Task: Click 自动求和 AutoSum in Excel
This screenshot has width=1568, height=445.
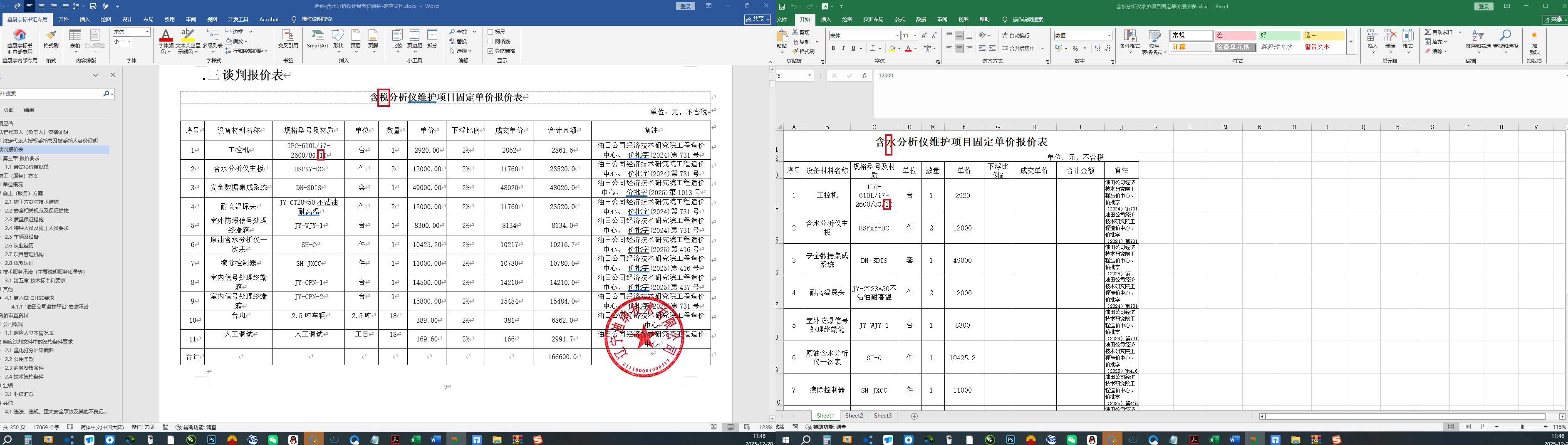Action: (1438, 32)
